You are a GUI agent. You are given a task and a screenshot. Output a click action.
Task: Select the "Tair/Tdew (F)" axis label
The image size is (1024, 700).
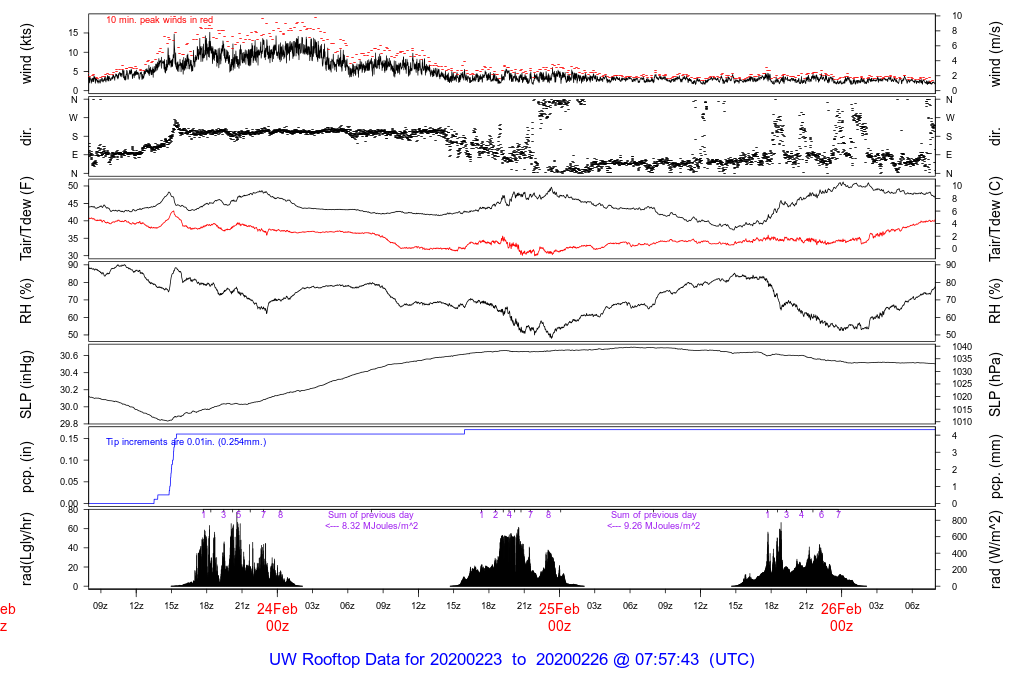pyautogui.click(x=26, y=219)
